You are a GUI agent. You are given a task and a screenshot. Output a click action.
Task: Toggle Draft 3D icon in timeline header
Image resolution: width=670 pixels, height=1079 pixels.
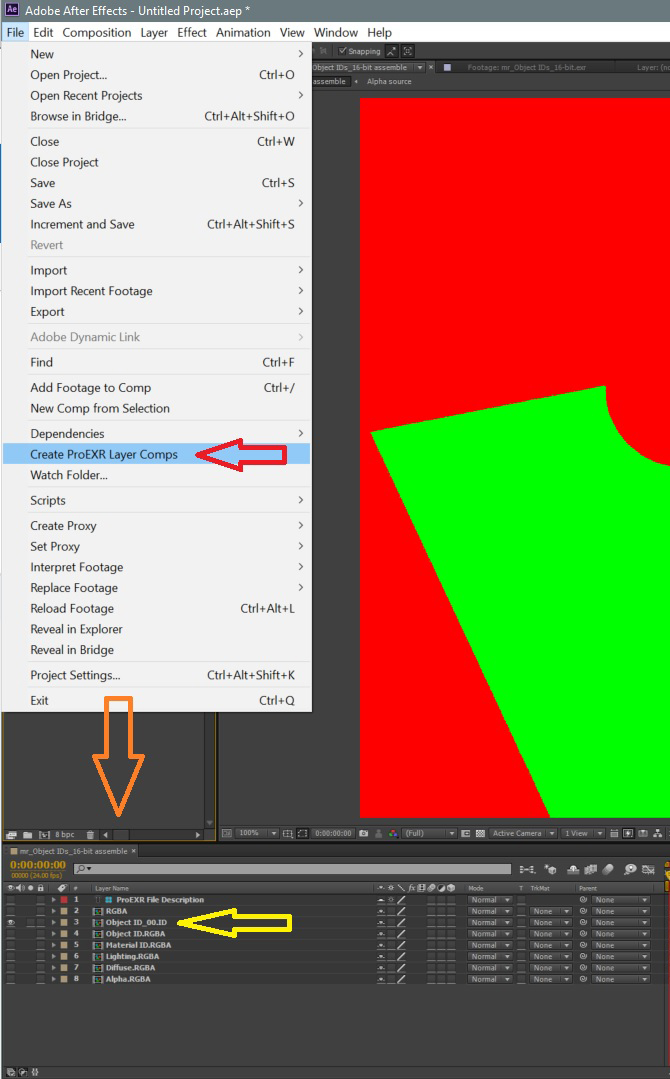point(550,870)
